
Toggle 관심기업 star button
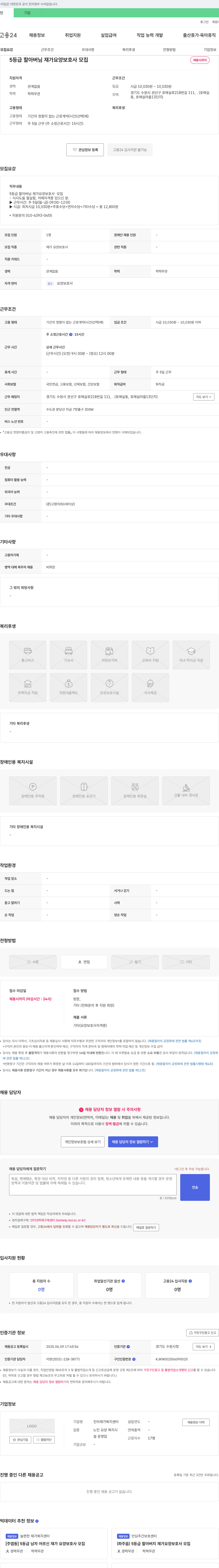pos(20,1440)
